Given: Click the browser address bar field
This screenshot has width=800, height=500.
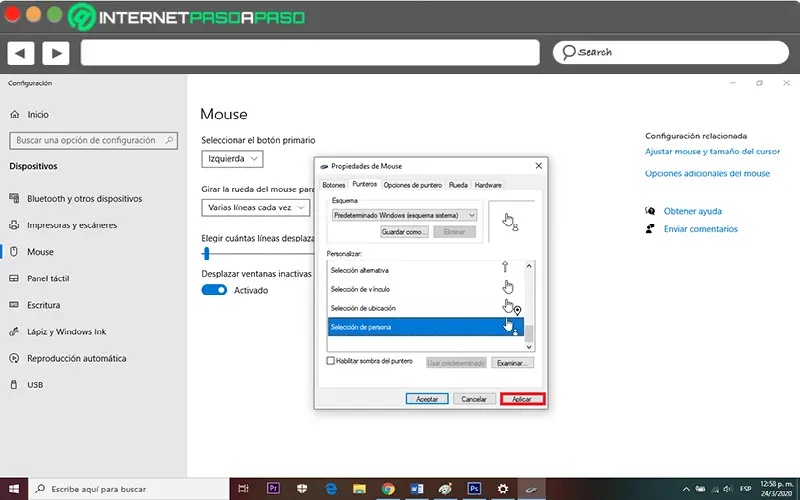Looking at the screenshot, I should [x=310, y=53].
